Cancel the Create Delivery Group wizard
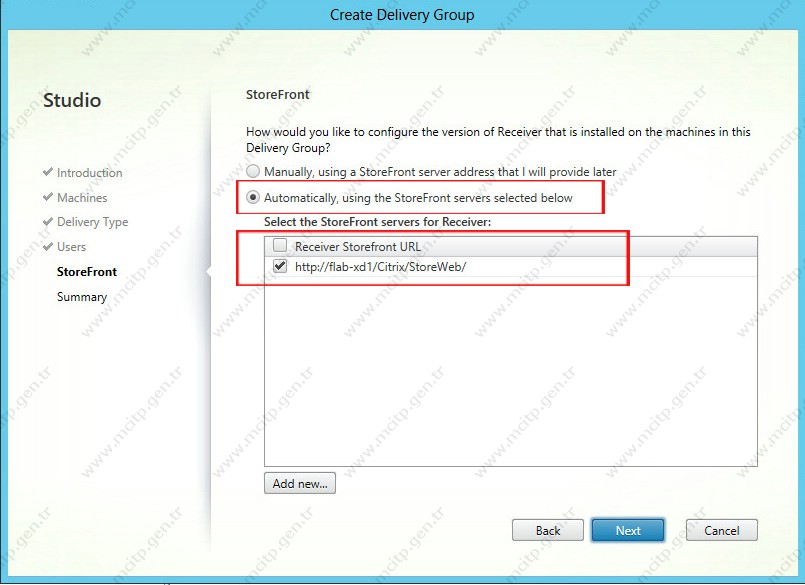 [721, 530]
